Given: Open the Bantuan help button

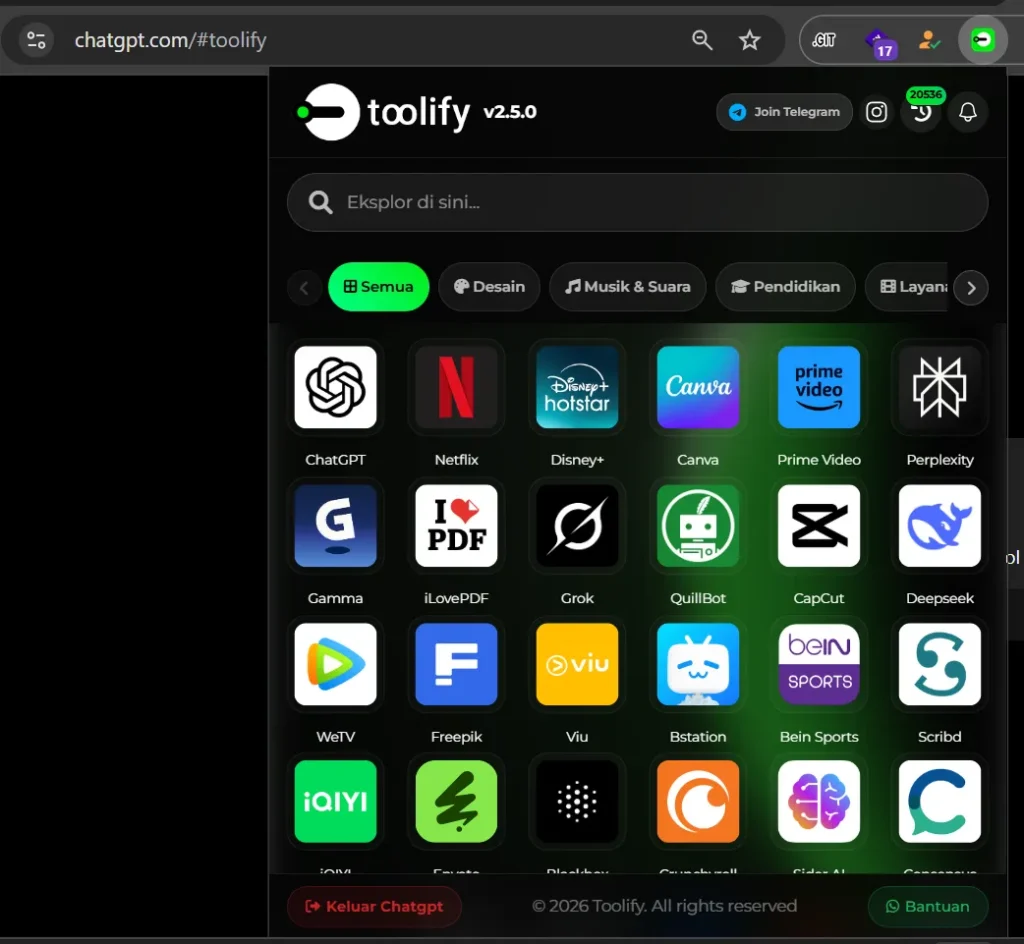Looking at the screenshot, I should pos(927,906).
